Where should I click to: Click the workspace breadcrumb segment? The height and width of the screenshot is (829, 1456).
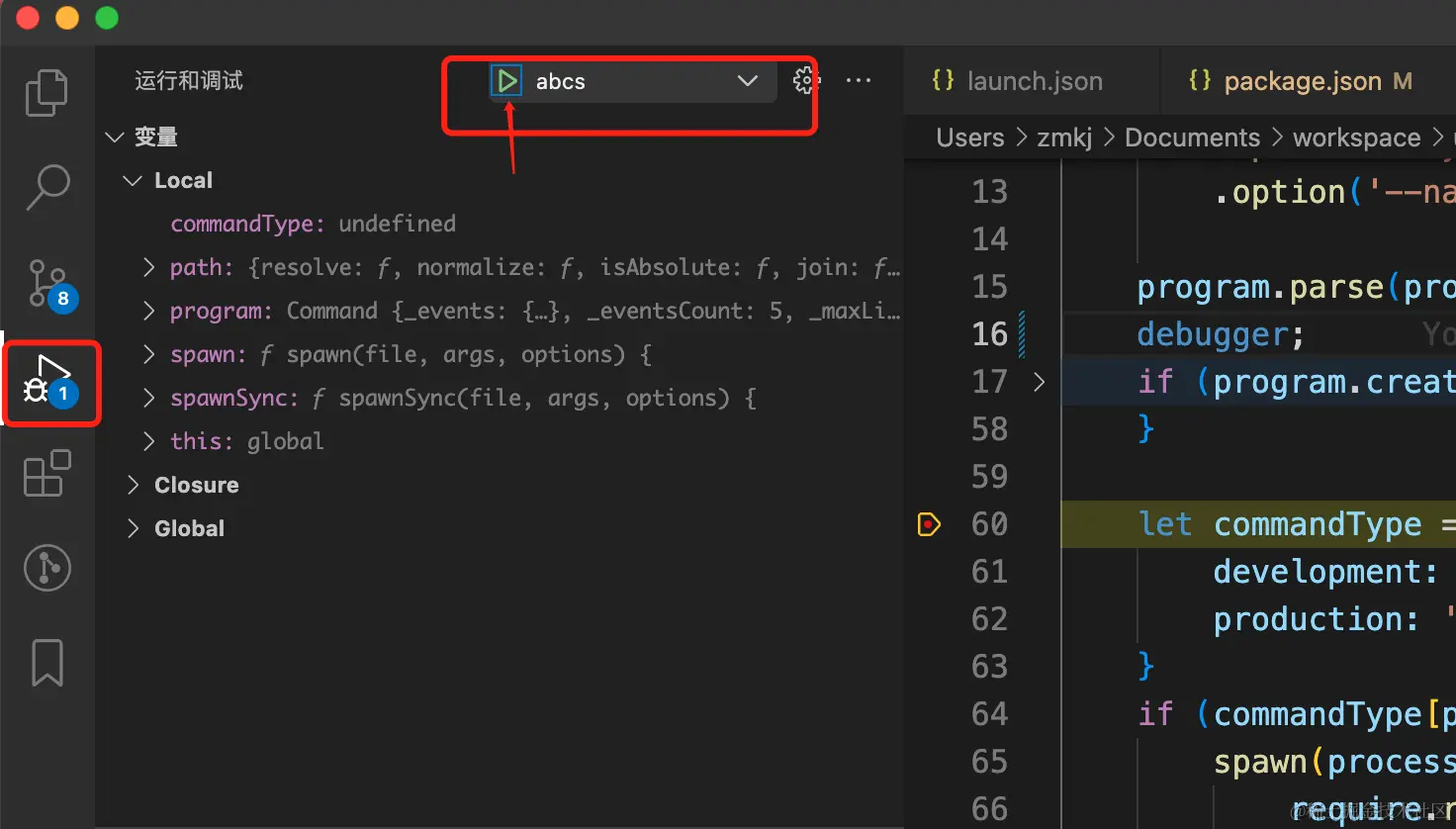click(x=1356, y=138)
